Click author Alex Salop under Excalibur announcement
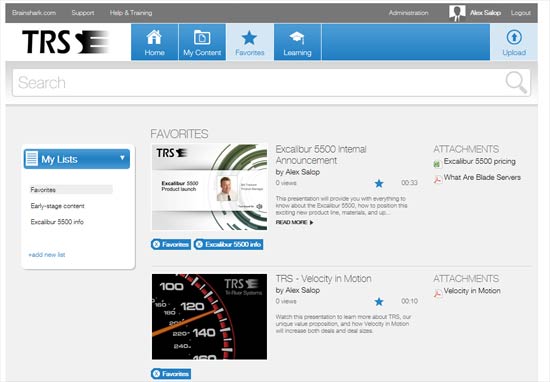 [303, 172]
